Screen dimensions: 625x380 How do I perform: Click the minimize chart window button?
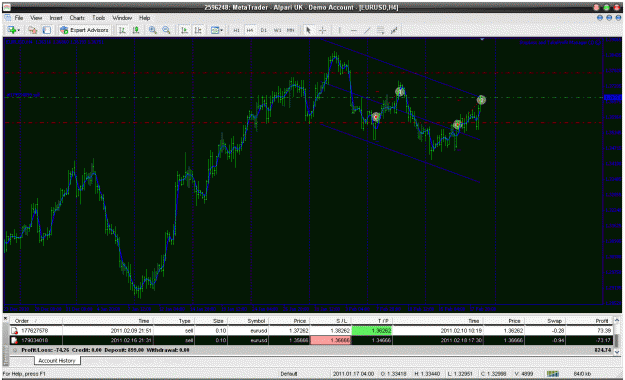coord(599,18)
